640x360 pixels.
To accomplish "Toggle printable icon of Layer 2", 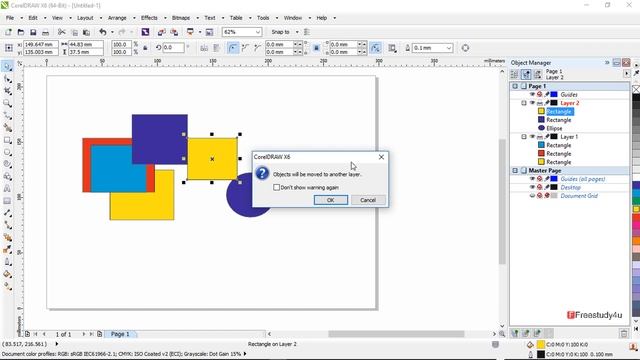I will coord(540,103).
